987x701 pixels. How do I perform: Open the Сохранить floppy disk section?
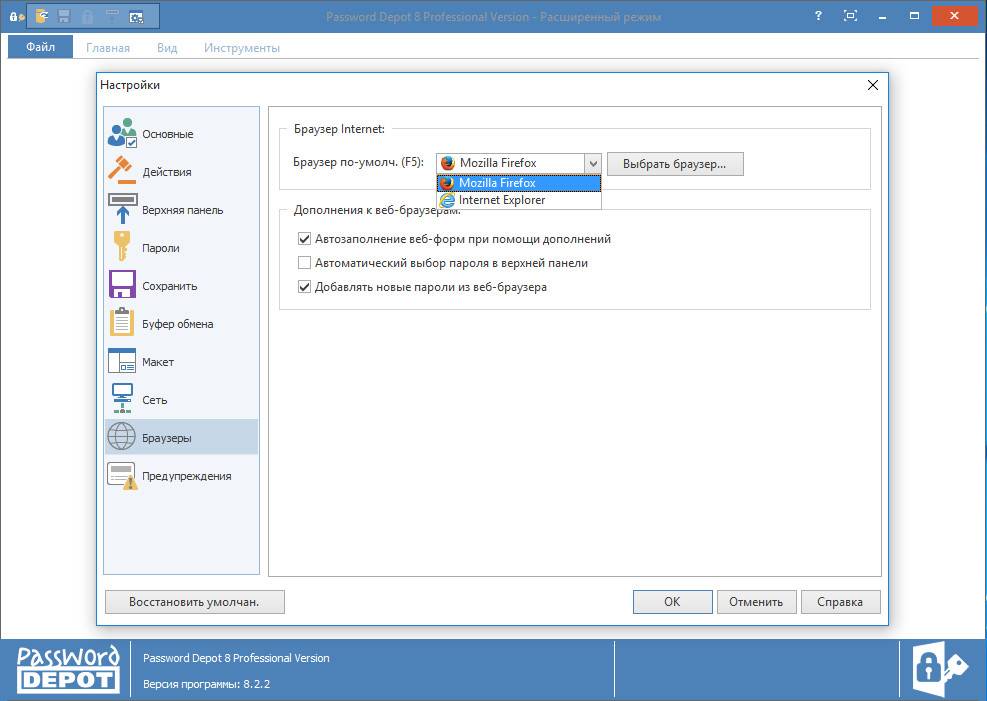click(181, 286)
